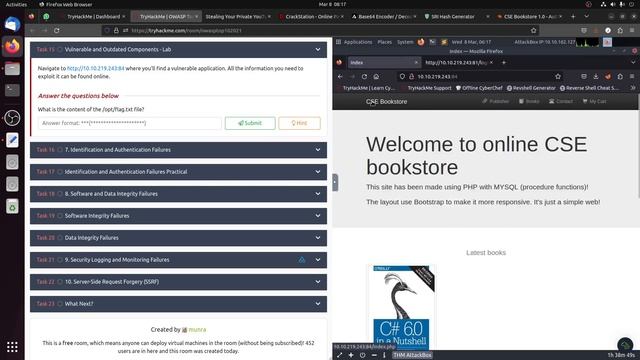Image resolution: width=640 pixels, height=360 pixels.
Task: Open new tab in AttackBox Firefox
Action: tap(504, 62)
